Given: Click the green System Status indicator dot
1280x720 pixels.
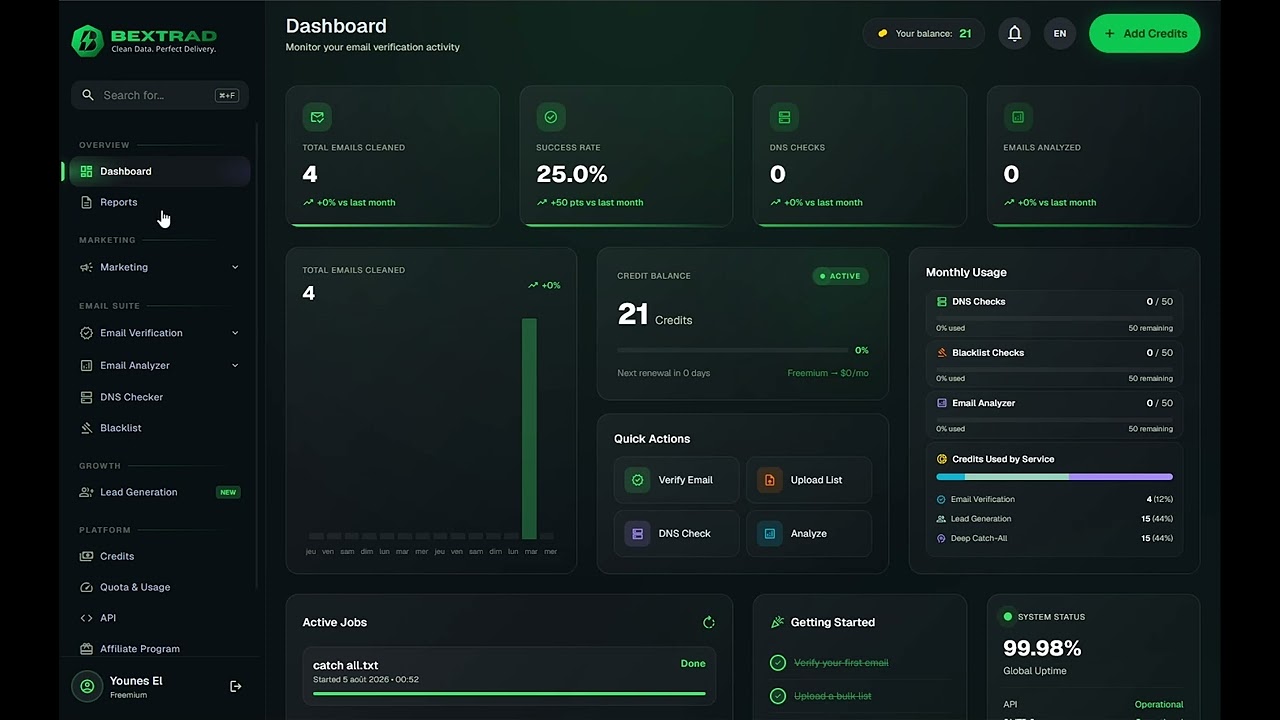Looking at the screenshot, I should point(1008,617).
